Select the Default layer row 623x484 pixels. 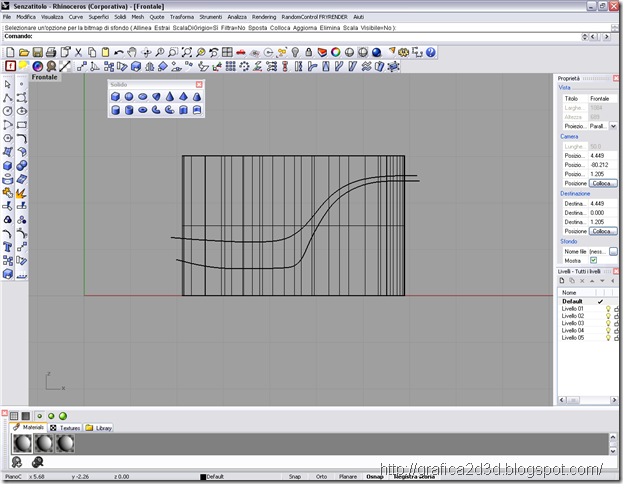pyautogui.click(x=588, y=301)
